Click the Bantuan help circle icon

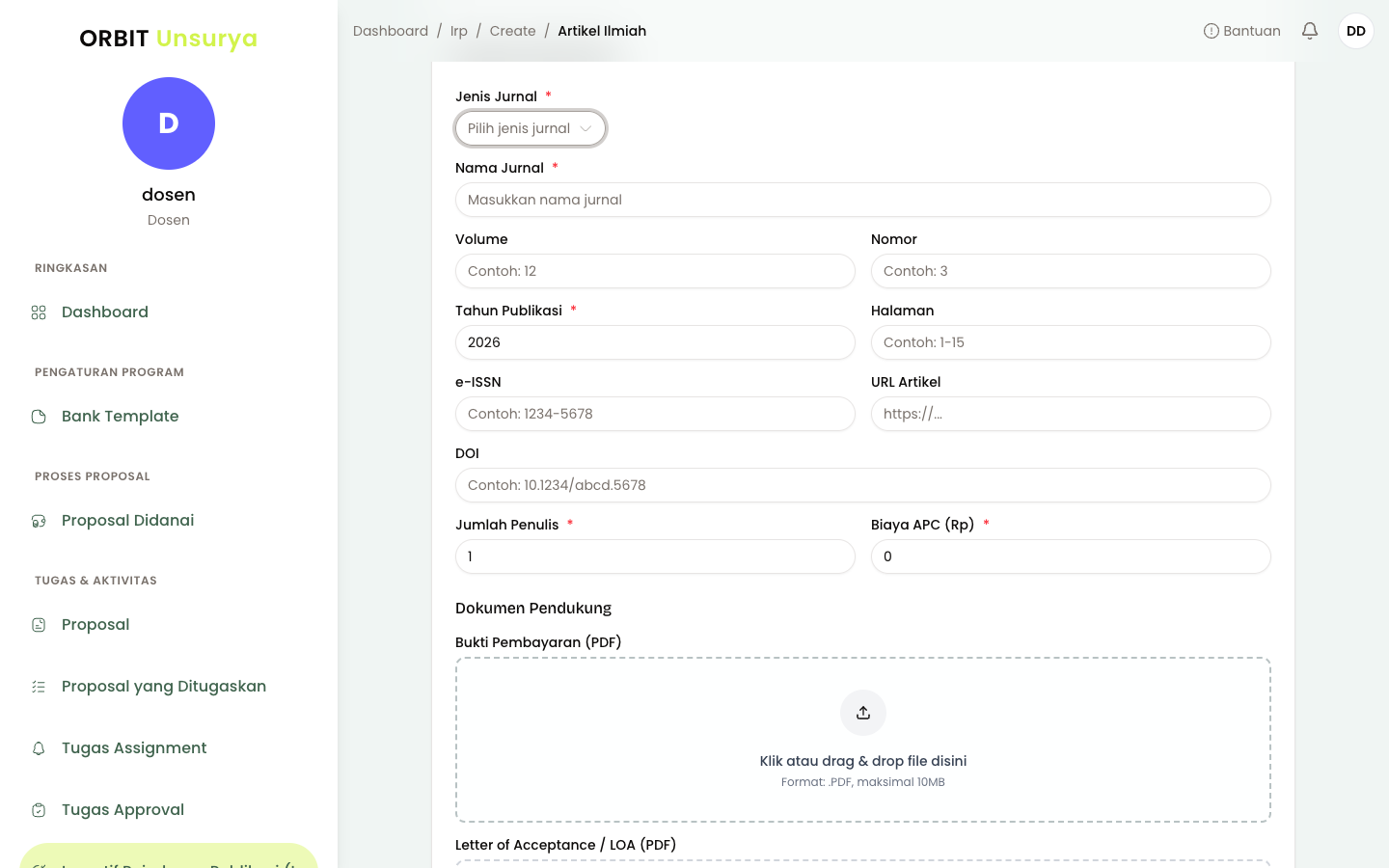(x=1212, y=31)
